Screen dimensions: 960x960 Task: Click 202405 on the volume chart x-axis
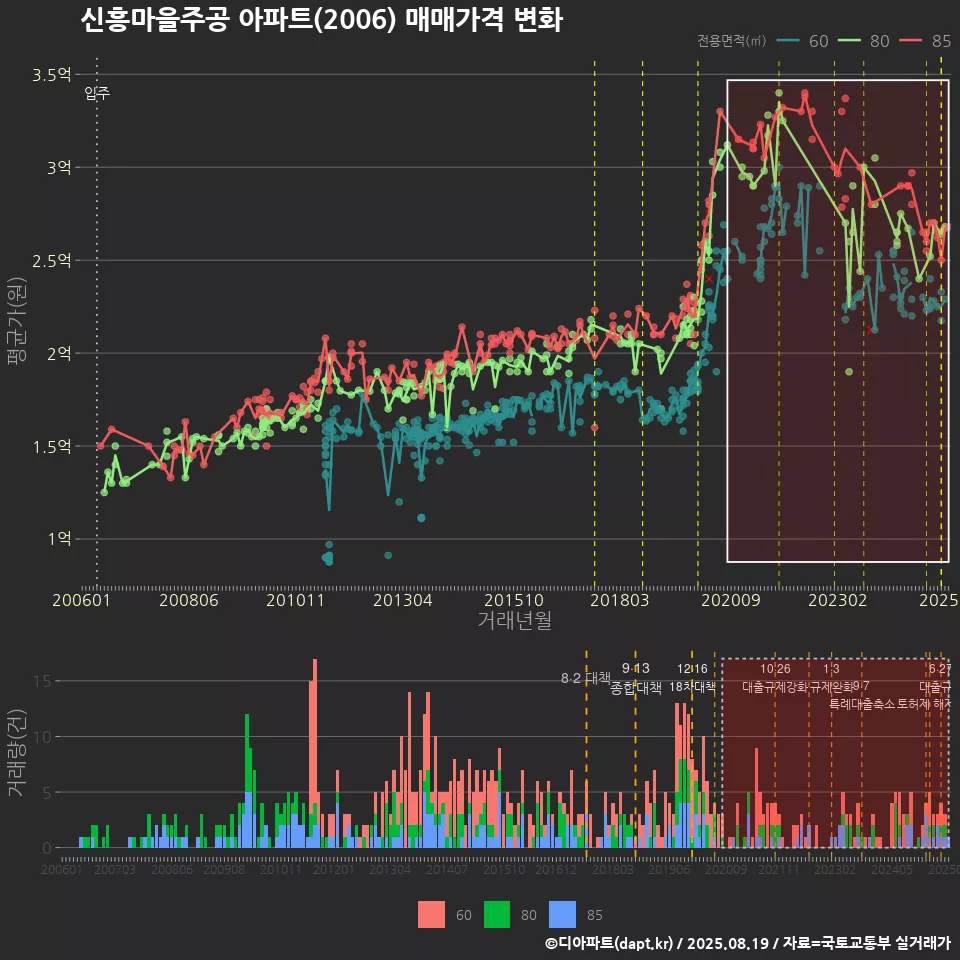[892, 869]
